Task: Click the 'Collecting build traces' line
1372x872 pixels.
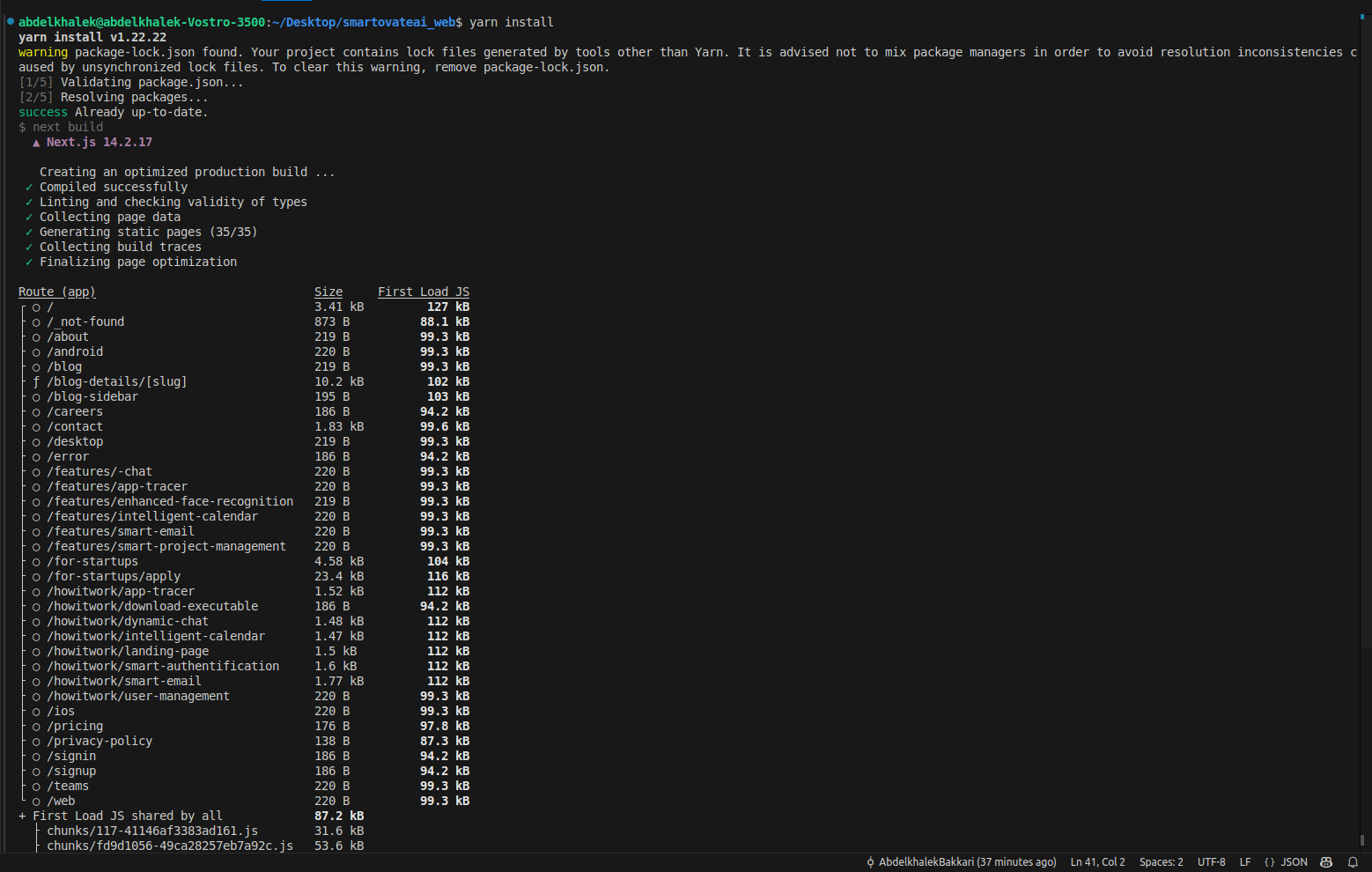Action: (121, 247)
